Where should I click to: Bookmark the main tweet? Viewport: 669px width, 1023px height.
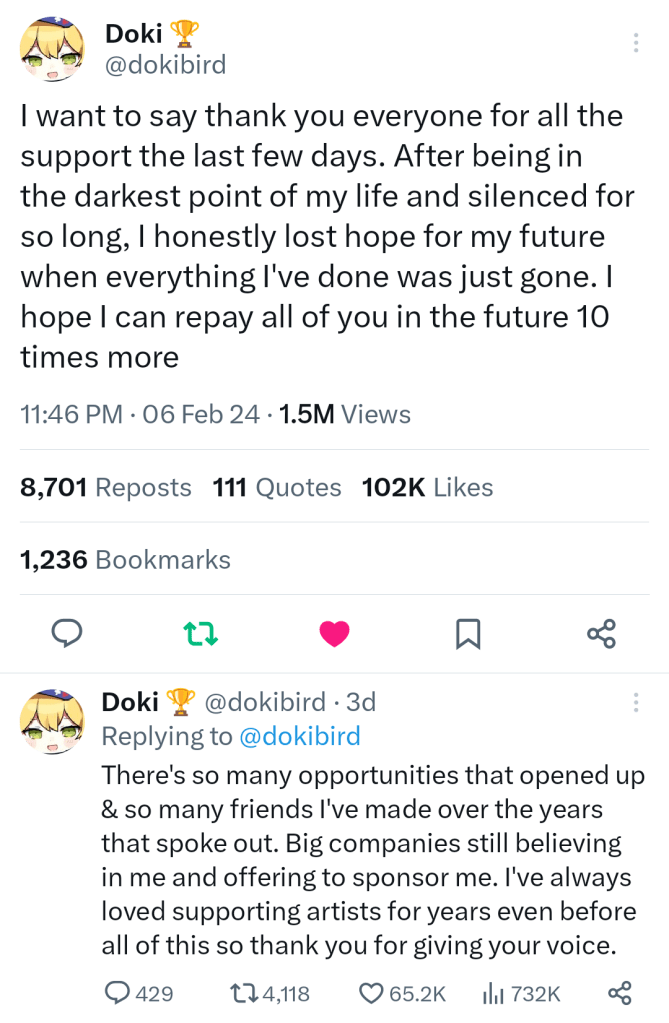[467, 632]
